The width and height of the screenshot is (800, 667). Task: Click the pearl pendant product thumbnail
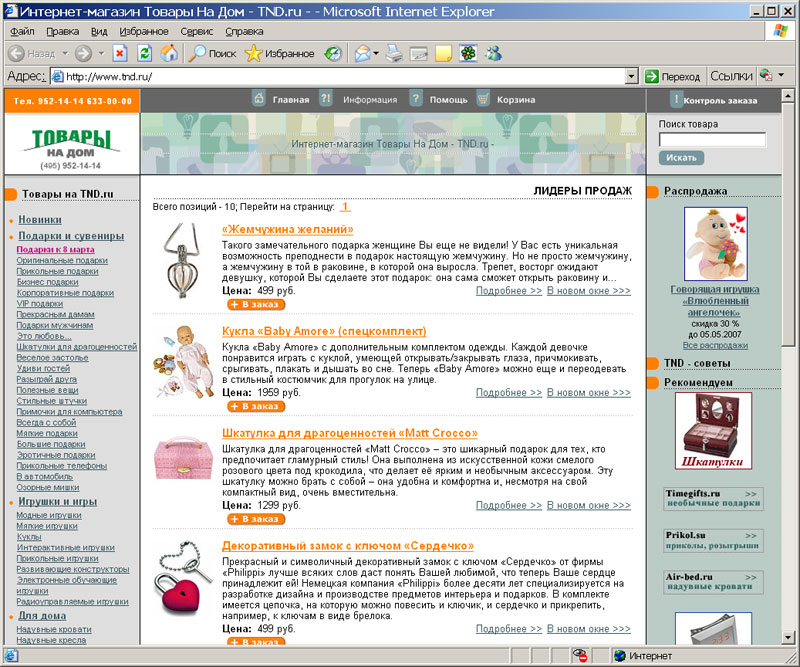coord(183,261)
